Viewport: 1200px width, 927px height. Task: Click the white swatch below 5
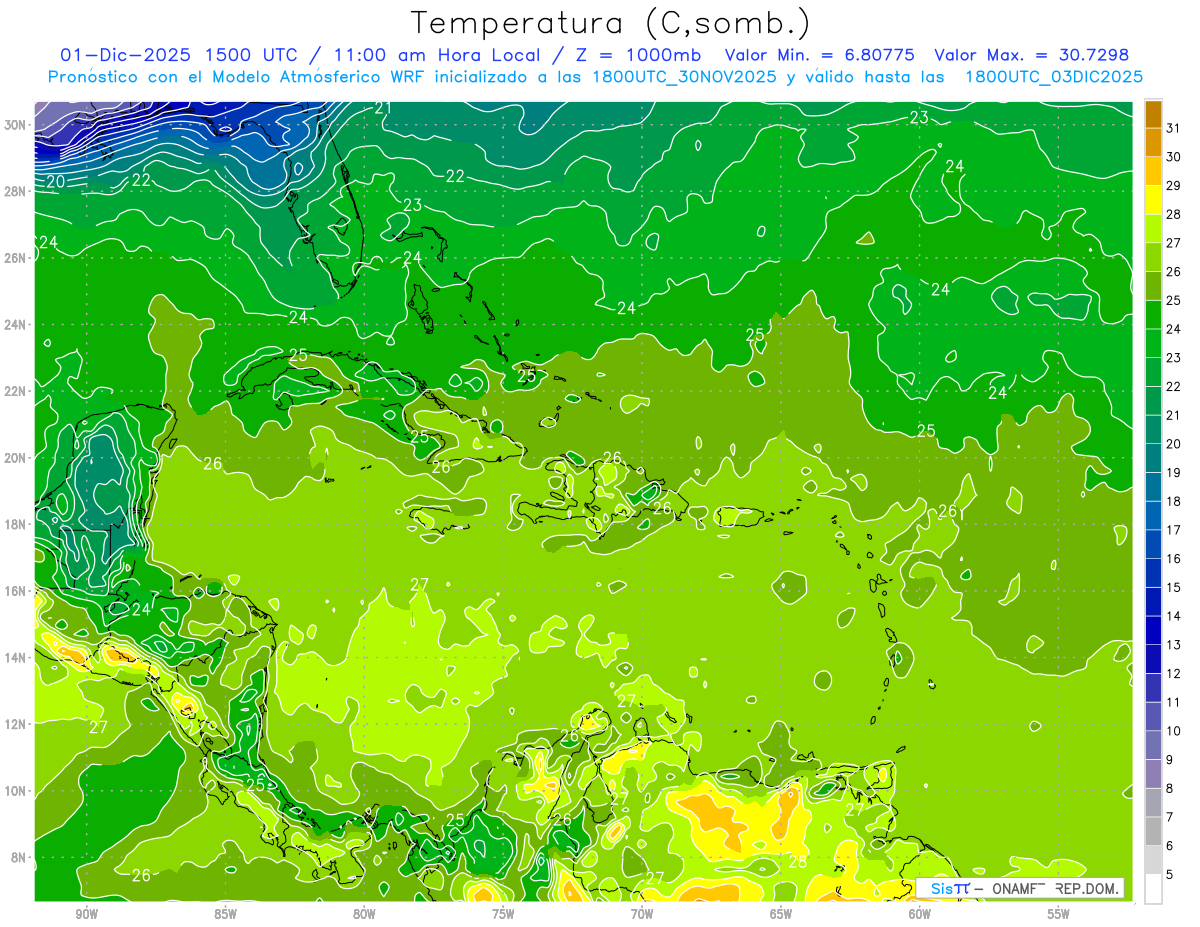[x=1154, y=889]
